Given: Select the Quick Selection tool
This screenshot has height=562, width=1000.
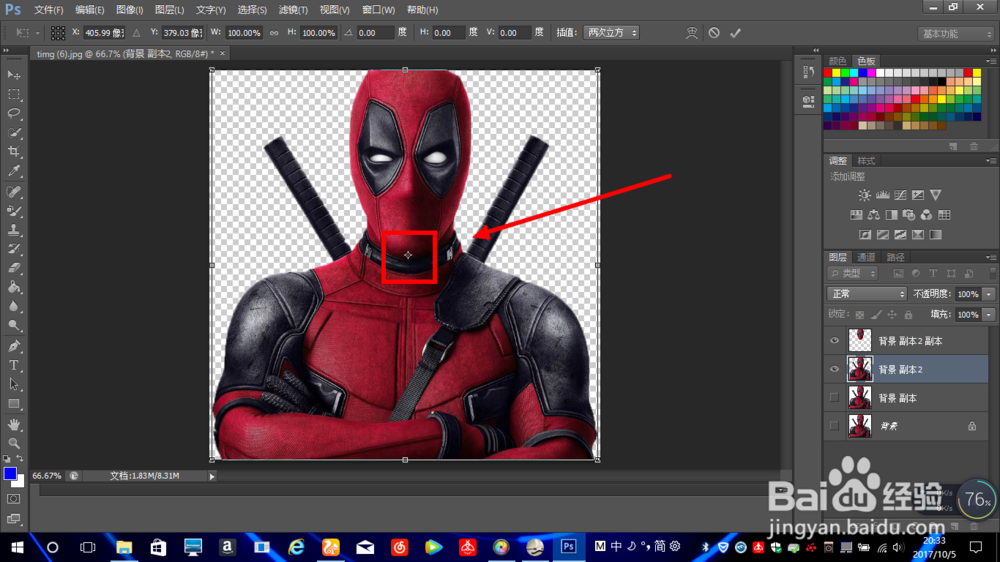Looking at the screenshot, I should [13, 133].
